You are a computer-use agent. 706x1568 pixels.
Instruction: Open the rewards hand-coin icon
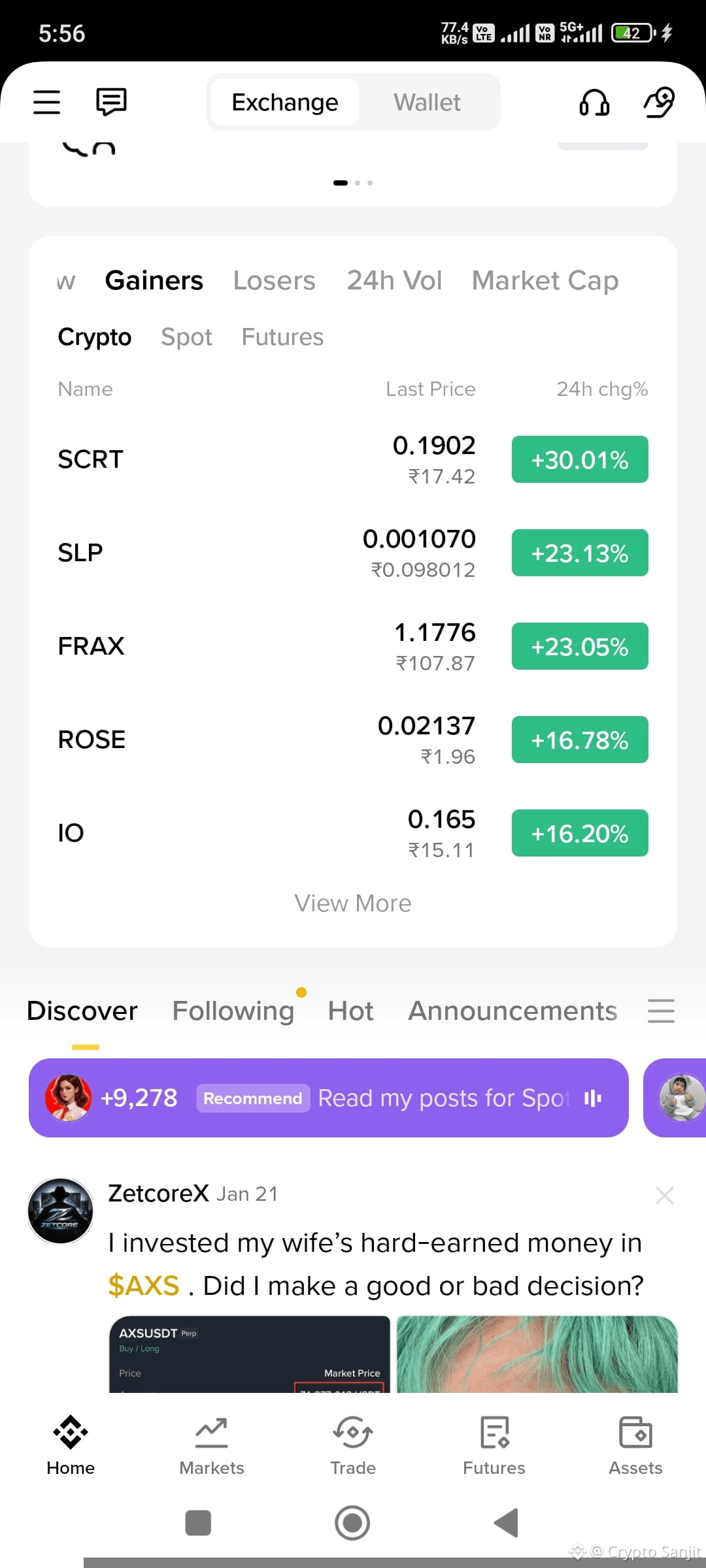pos(660,102)
